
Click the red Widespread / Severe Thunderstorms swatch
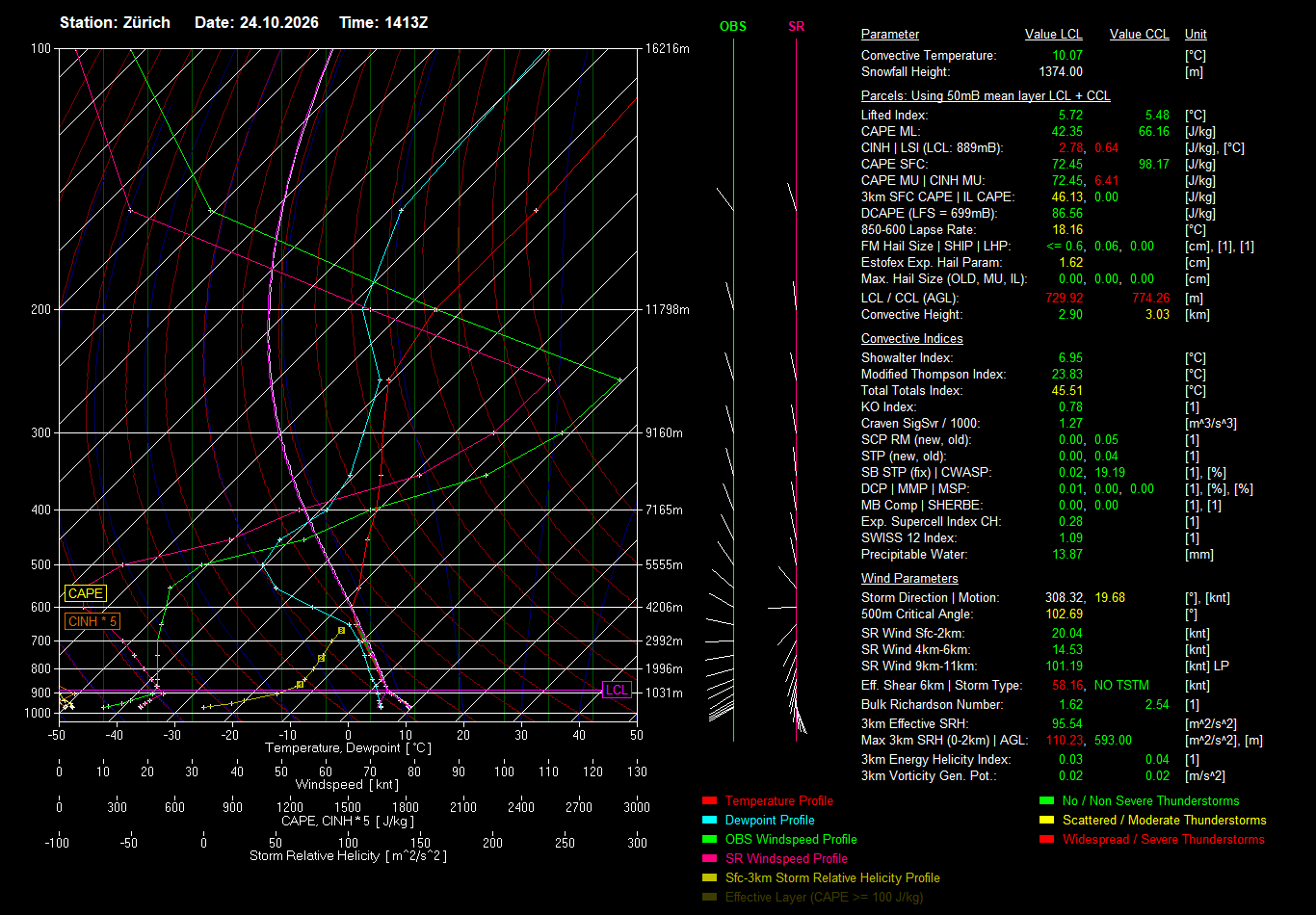pos(1046,839)
